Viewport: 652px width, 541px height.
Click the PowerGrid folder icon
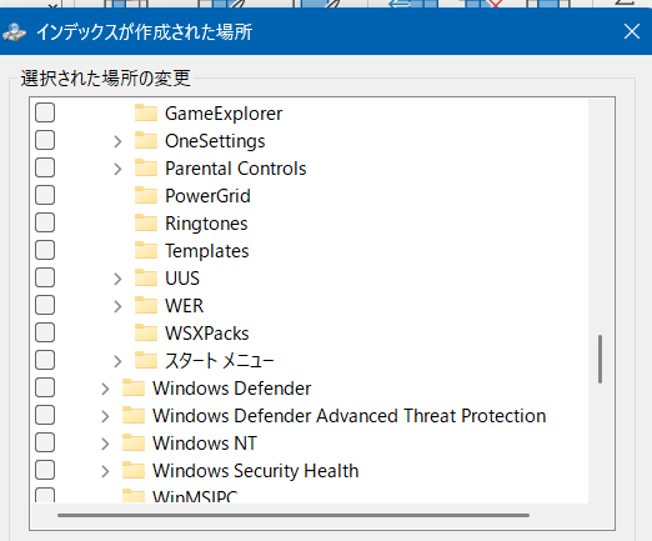point(146,195)
